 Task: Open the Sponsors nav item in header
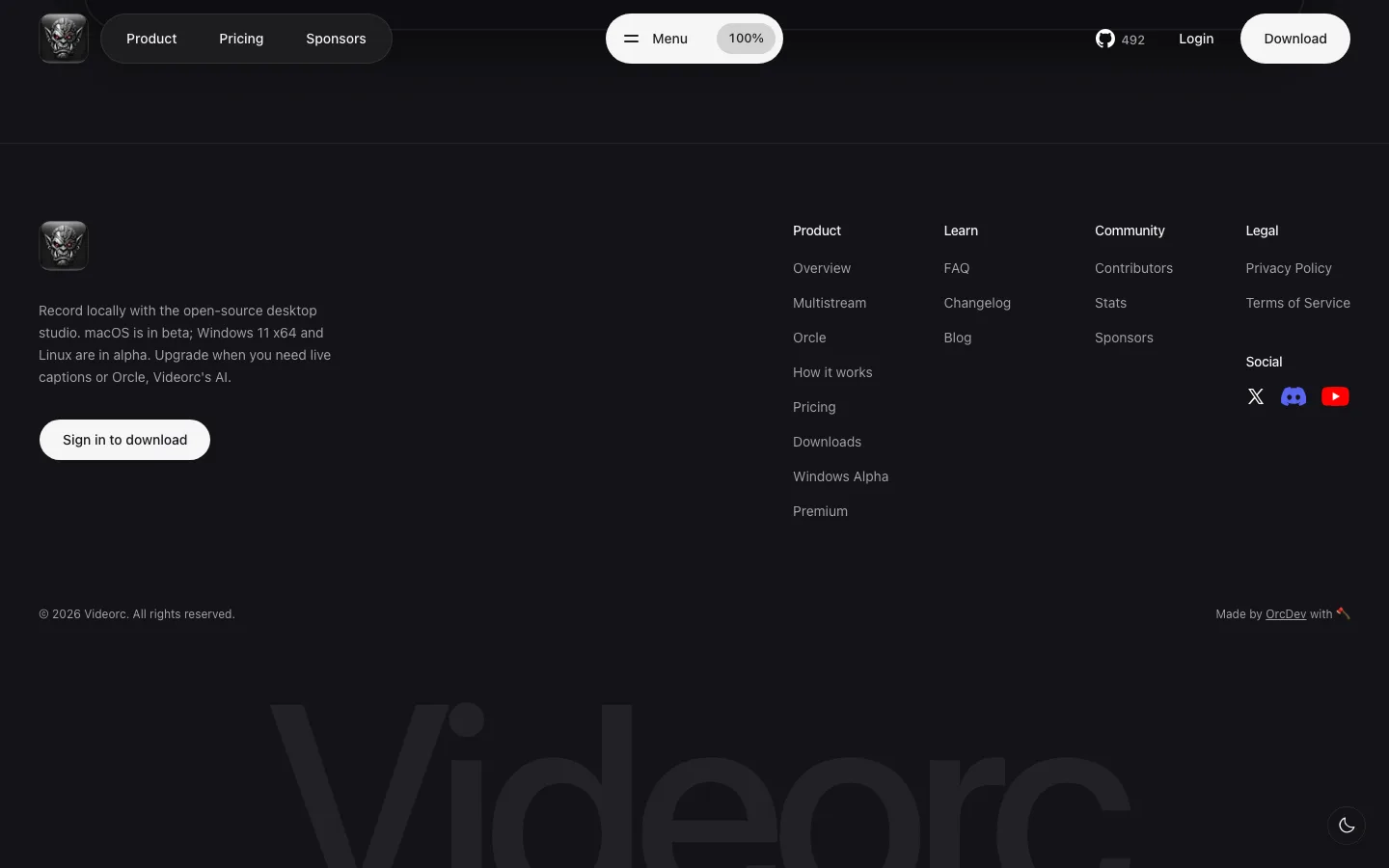[x=336, y=39]
